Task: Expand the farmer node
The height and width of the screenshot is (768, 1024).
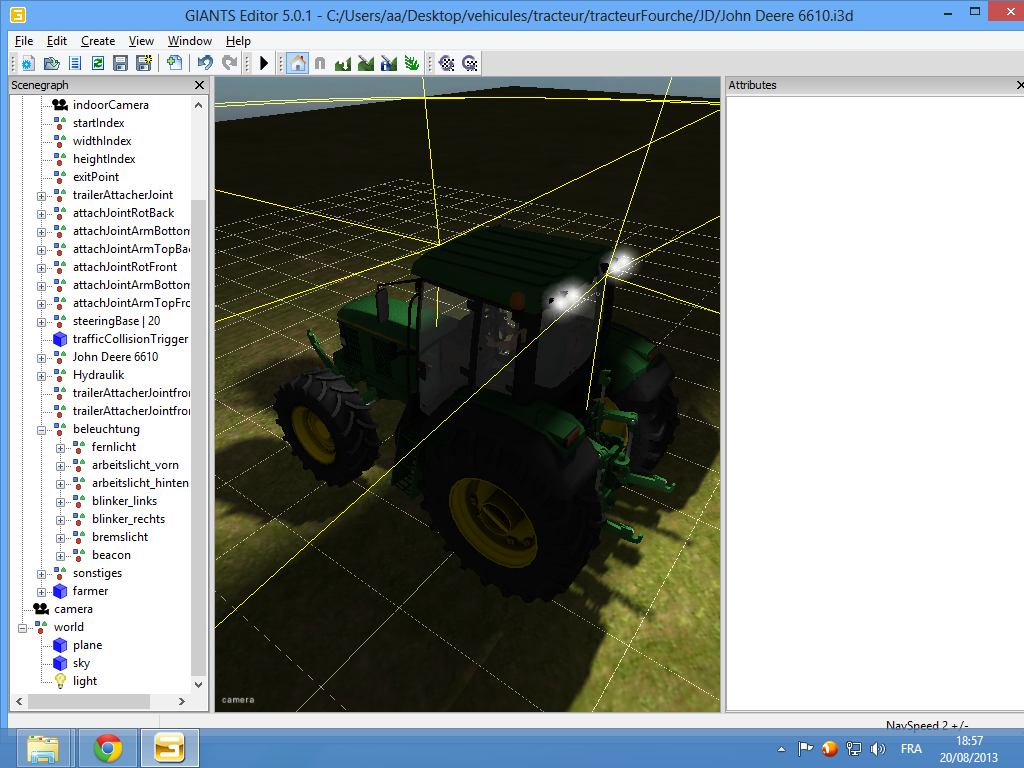Action: click(x=41, y=592)
